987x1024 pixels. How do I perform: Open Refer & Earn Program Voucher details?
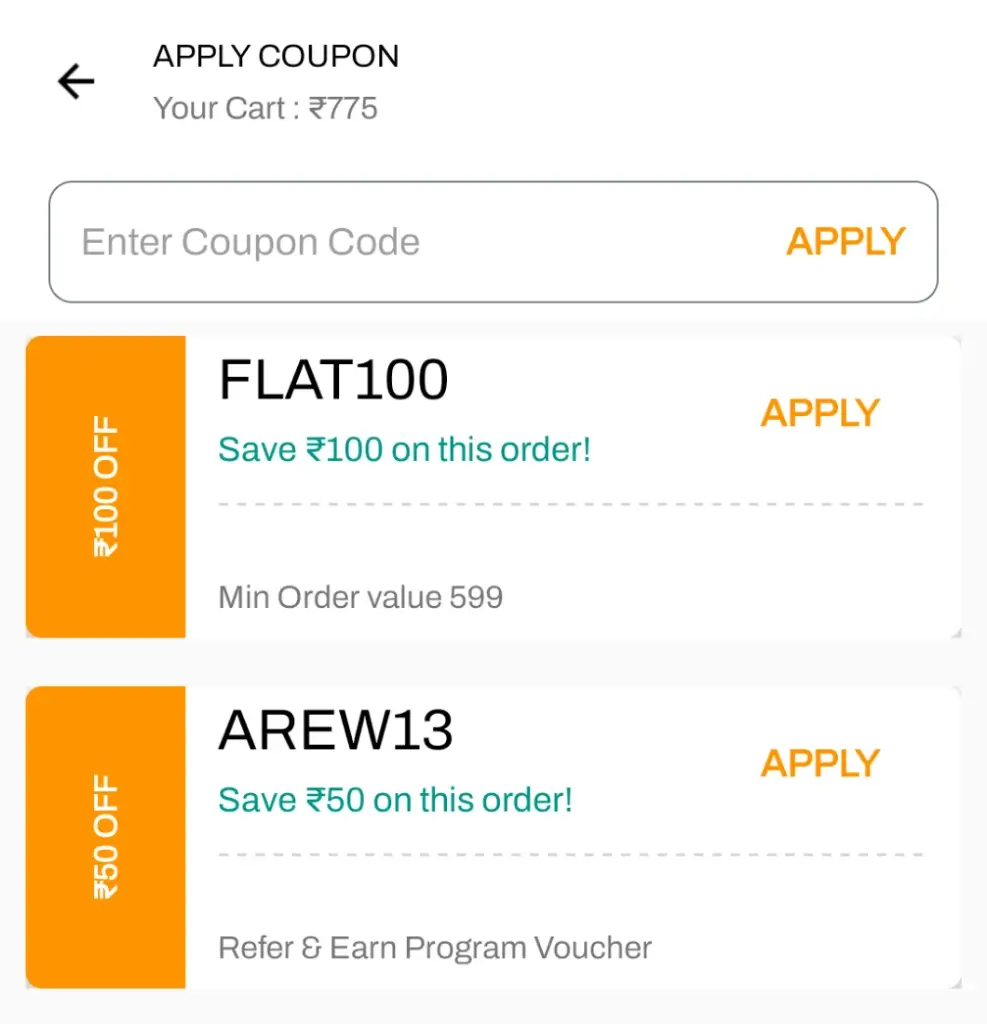click(x=435, y=948)
